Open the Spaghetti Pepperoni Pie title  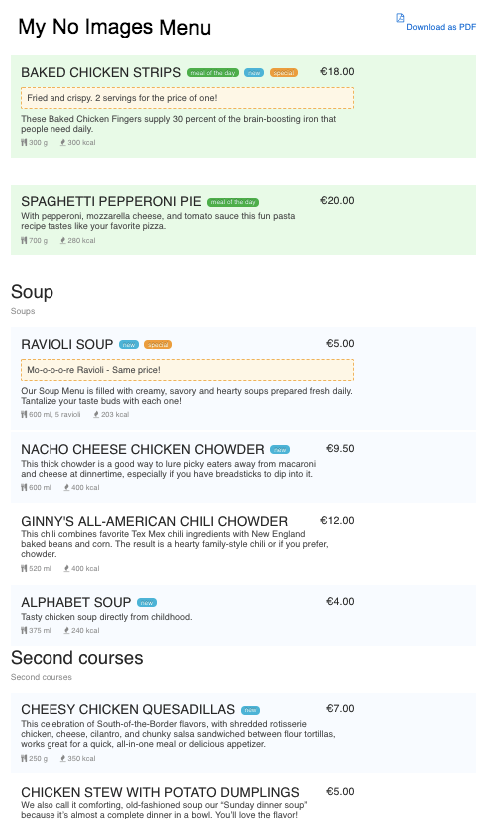[111, 201]
